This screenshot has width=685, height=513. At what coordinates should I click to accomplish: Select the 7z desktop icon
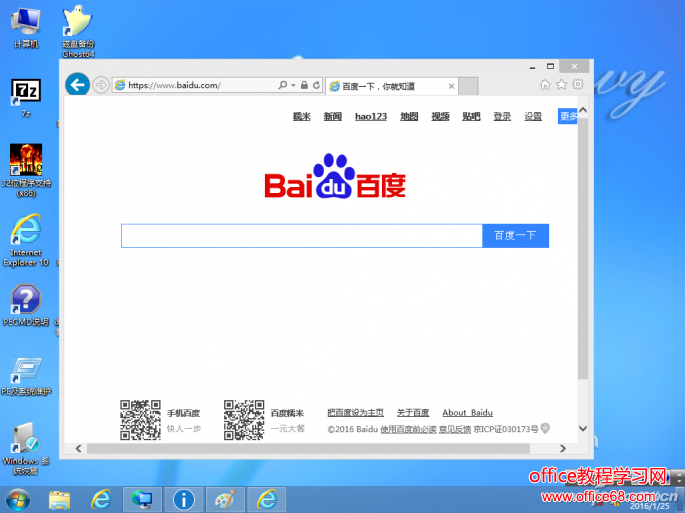coord(26,98)
